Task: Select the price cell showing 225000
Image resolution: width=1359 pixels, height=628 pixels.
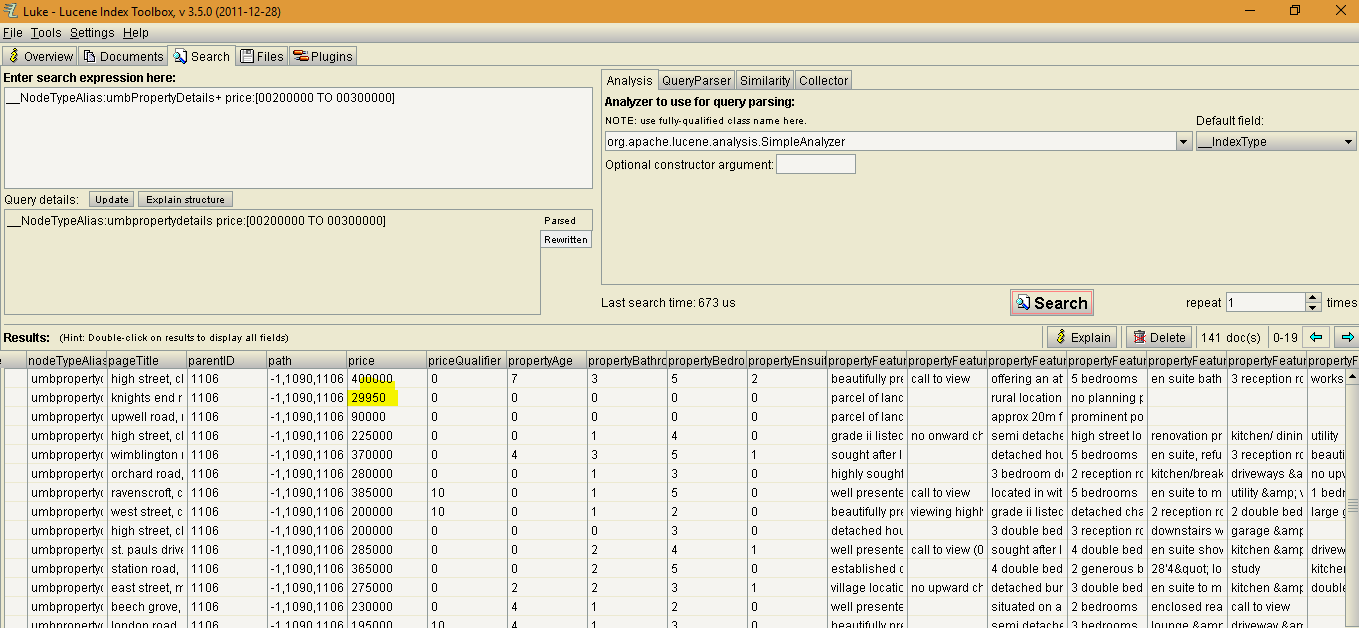Action: click(x=386, y=436)
